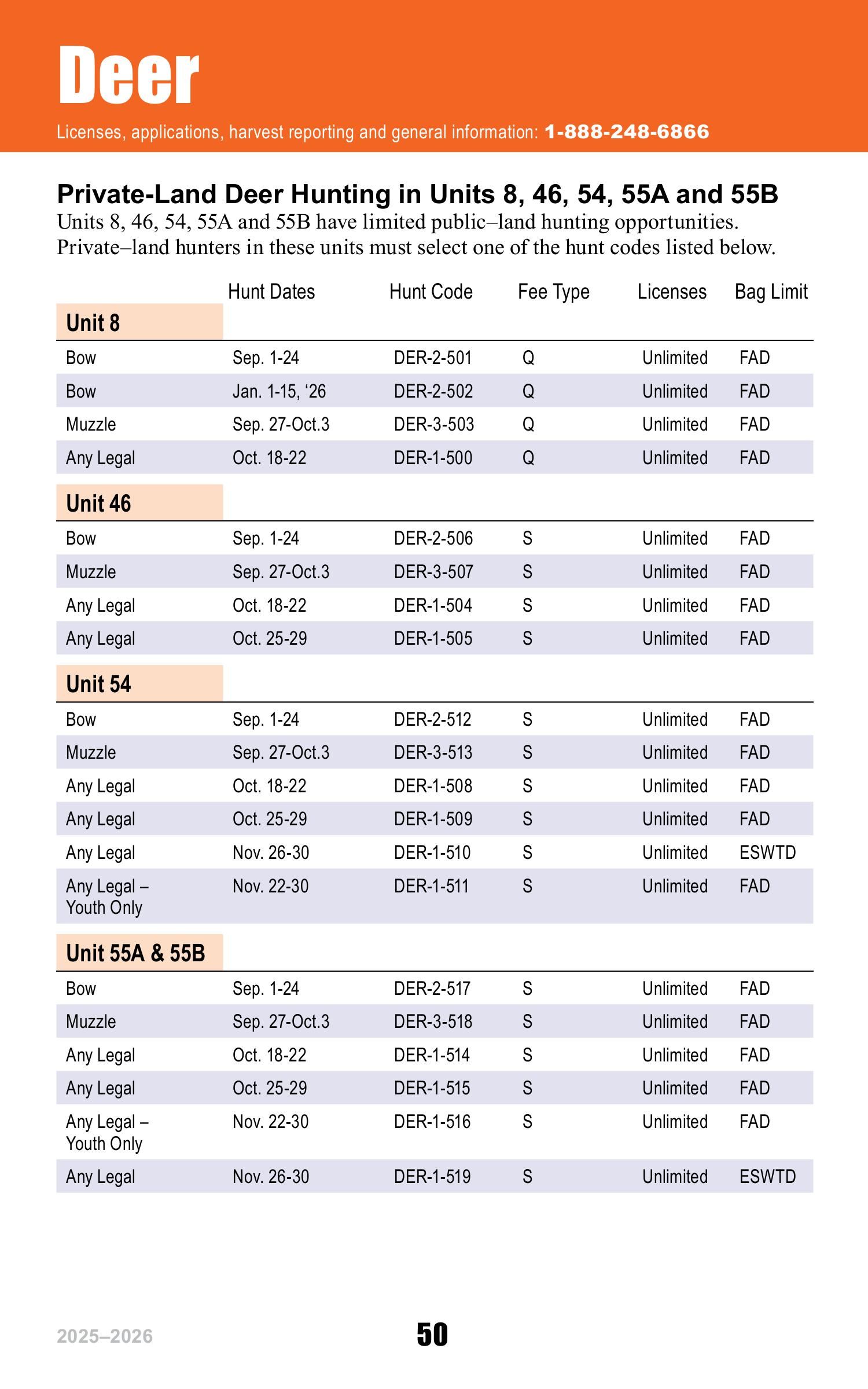
Task: Click the Unit 54 section header
Action: pos(139,684)
